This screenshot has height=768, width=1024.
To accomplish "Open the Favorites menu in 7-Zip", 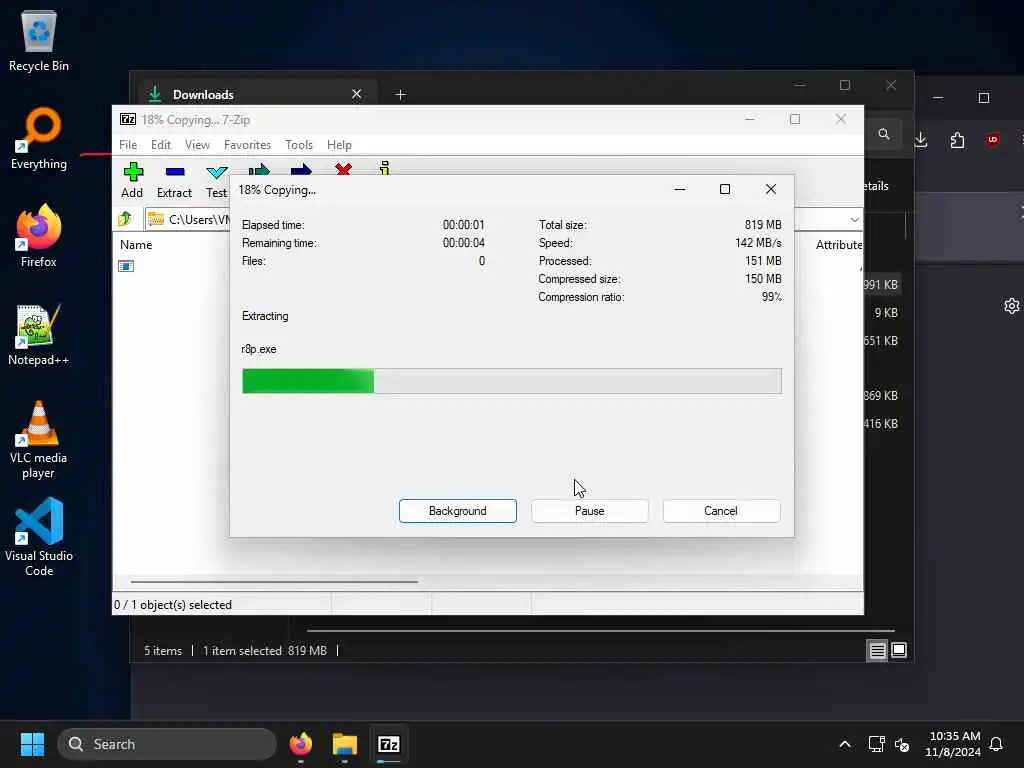I will point(248,145).
